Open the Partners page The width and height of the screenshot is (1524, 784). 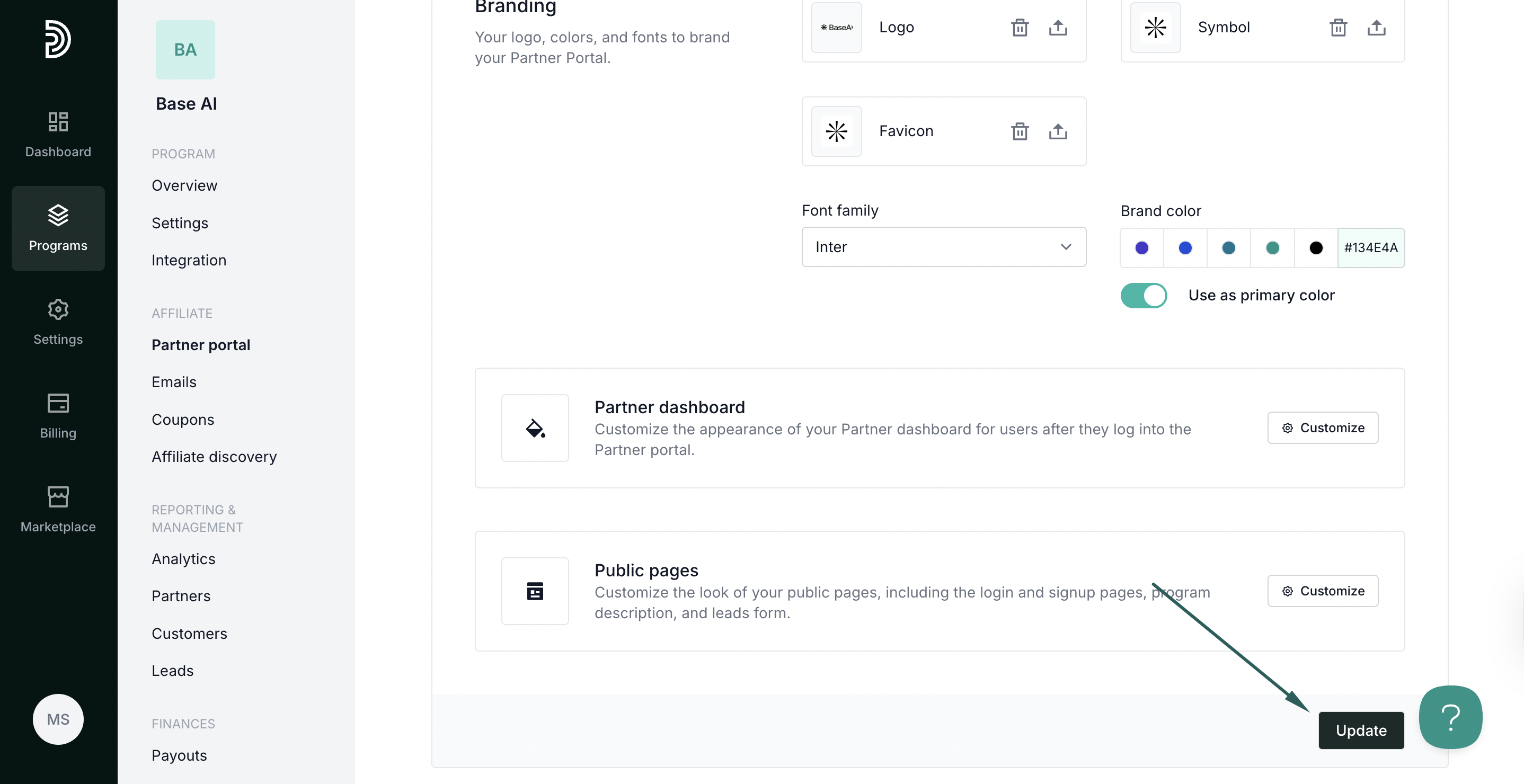point(181,596)
